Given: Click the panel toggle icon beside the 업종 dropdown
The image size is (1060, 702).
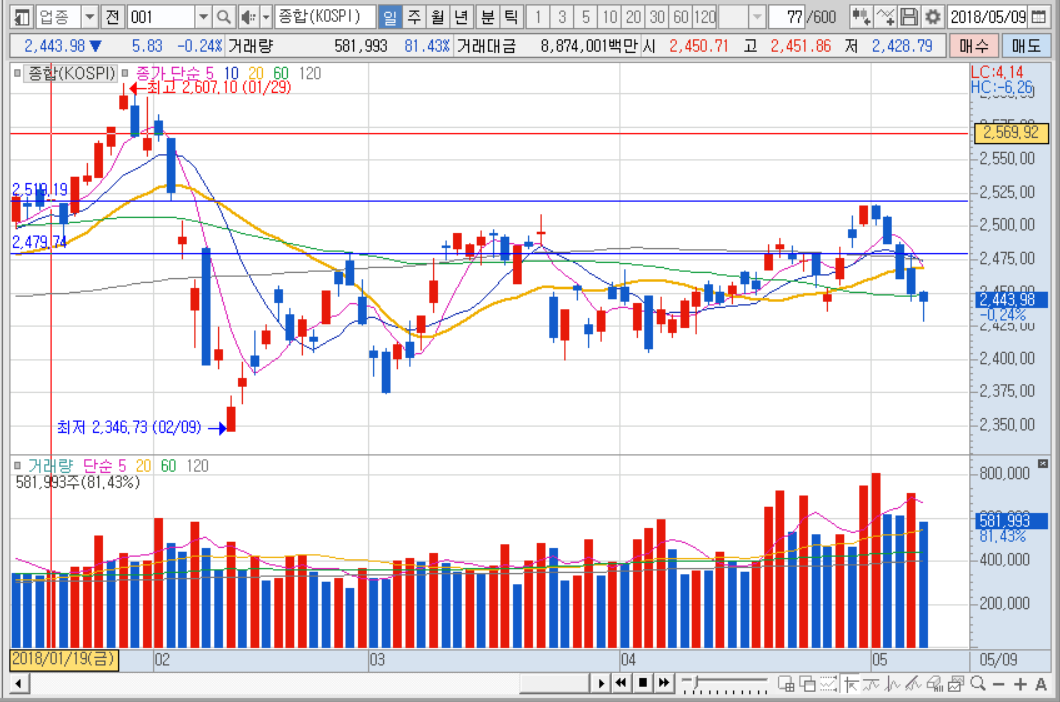Looking at the screenshot, I should pyautogui.click(x=22, y=16).
